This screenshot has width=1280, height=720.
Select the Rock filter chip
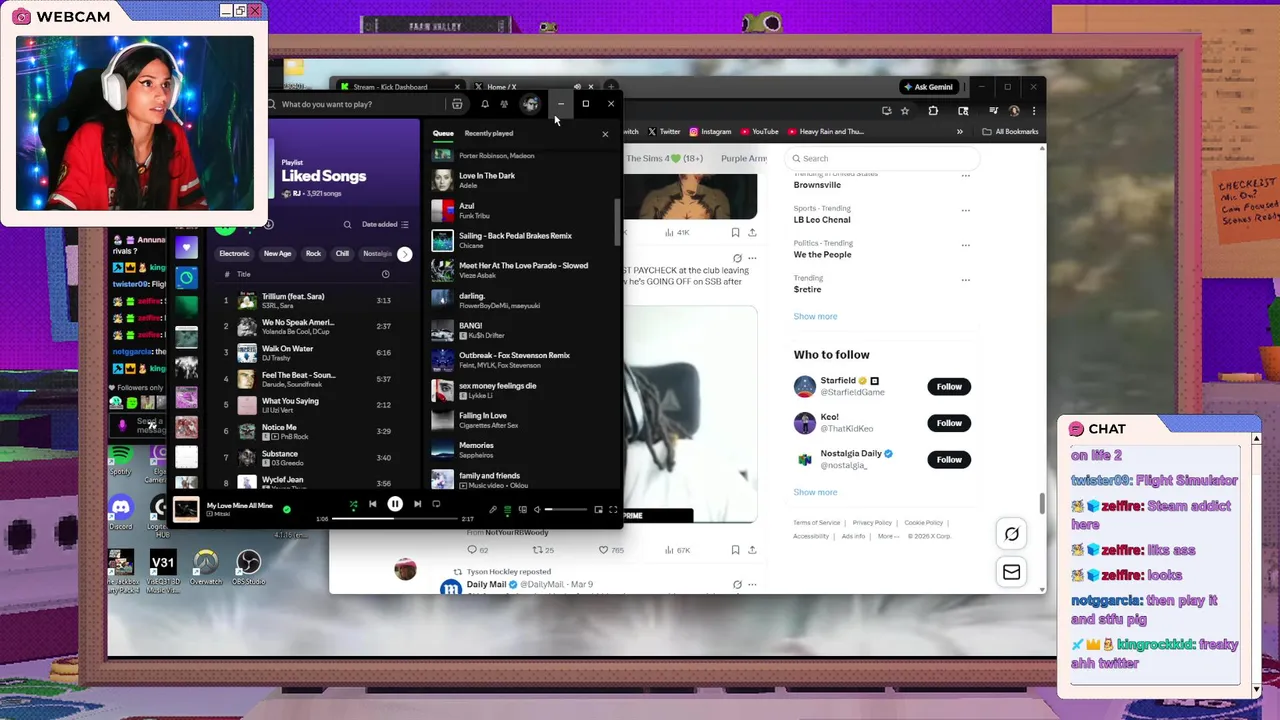point(313,254)
